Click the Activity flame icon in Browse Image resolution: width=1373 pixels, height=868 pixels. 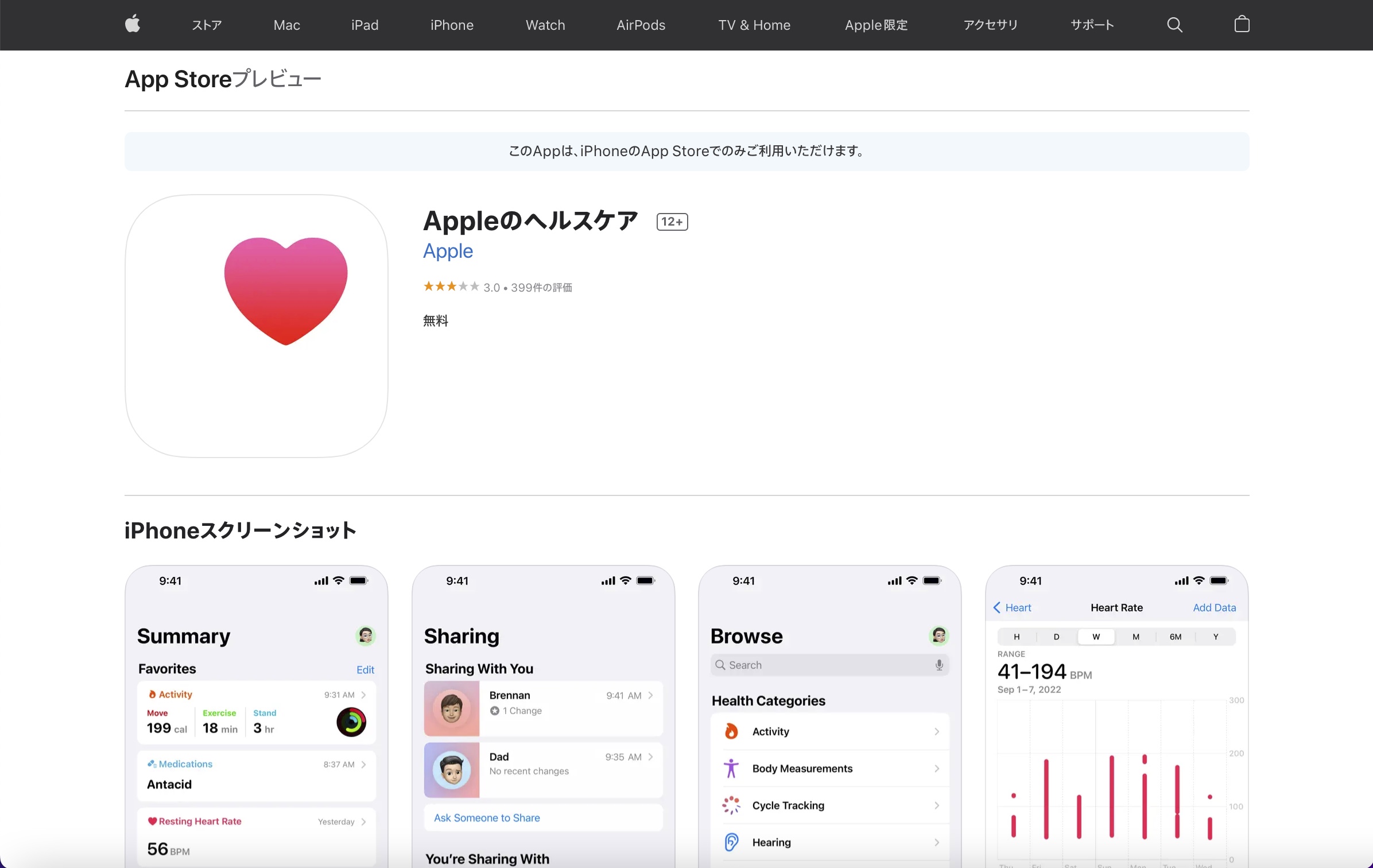pyautogui.click(x=731, y=731)
